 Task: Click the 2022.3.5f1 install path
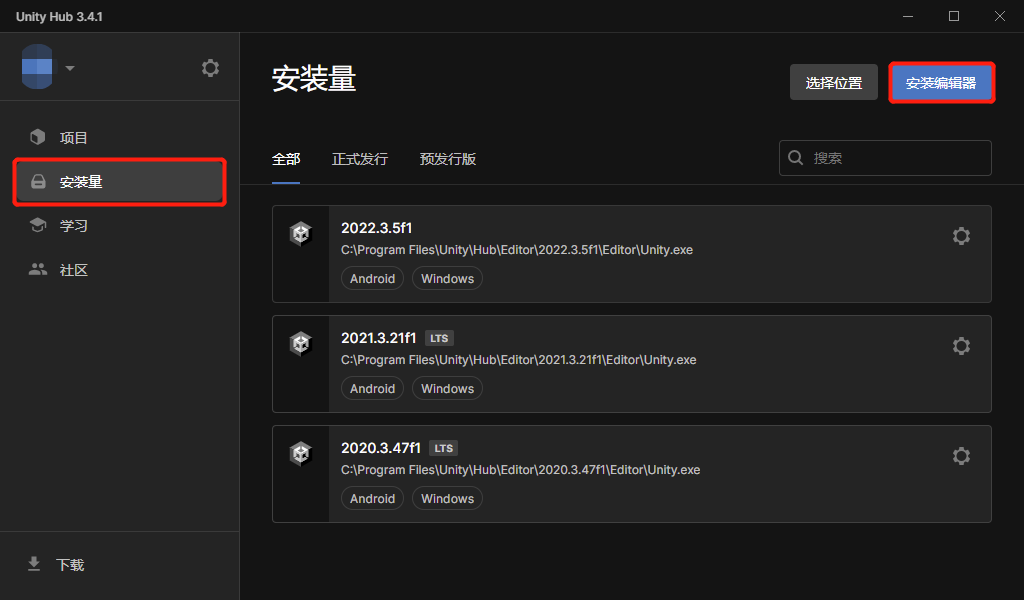pos(517,250)
